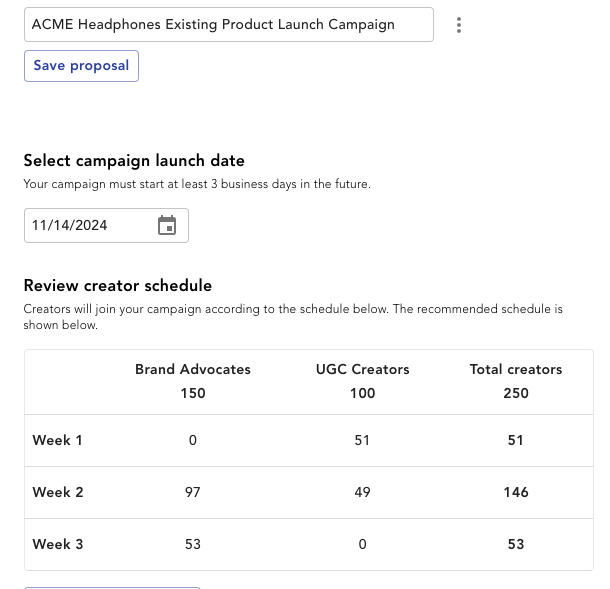This screenshot has width=610, height=589.
Task: Click the launch date field 11/14/2024
Action: click(106, 225)
